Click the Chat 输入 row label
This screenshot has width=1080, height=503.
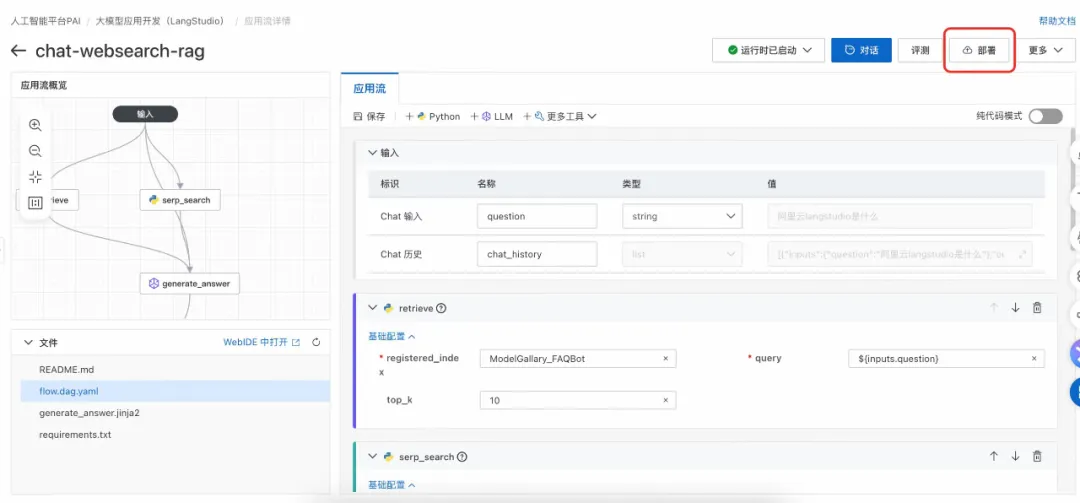[x=402, y=216]
